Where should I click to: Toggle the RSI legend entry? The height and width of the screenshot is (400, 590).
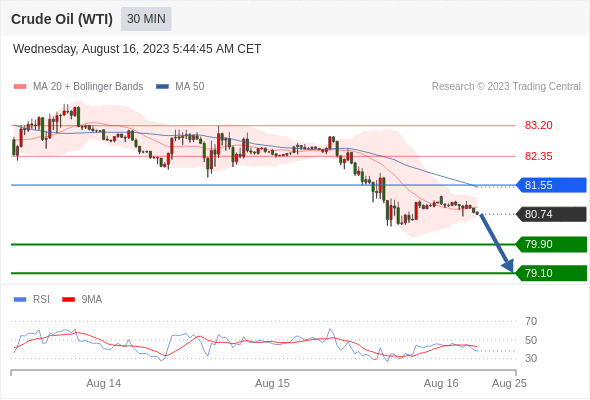click(x=32, y=300)
